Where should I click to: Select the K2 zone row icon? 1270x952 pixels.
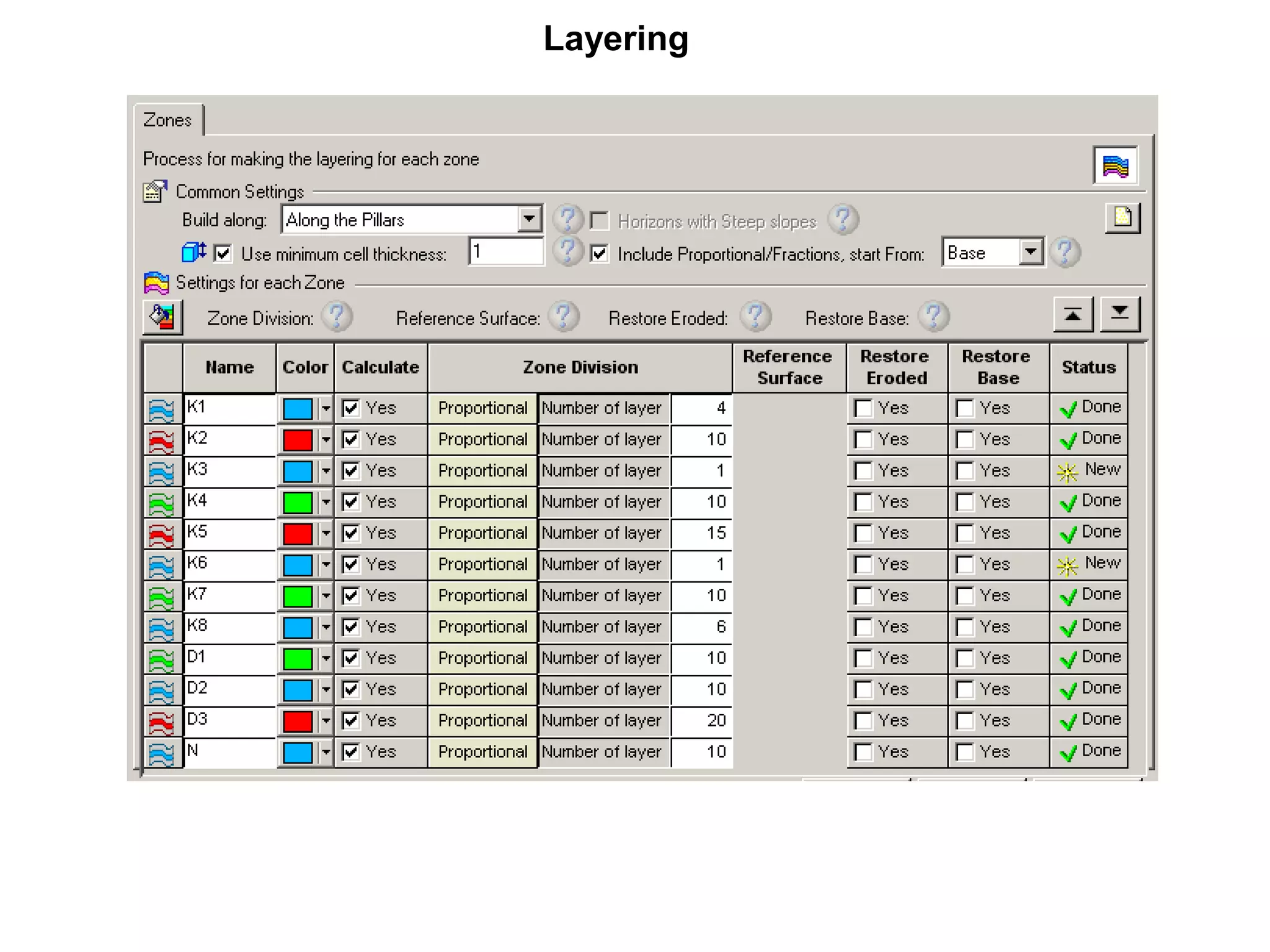(x=161, y=441)
